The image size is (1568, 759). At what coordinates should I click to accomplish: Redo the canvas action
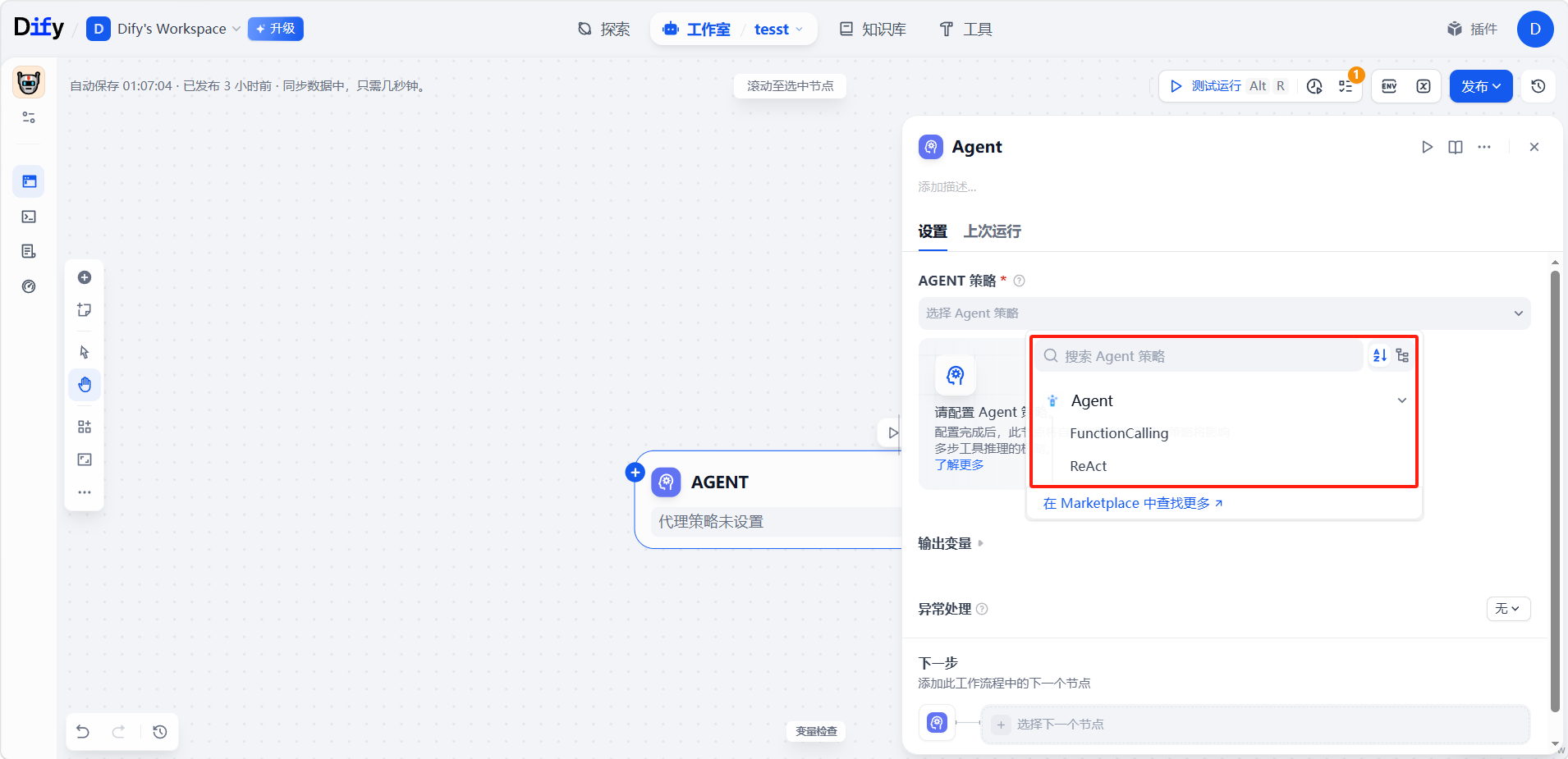(x=118, y=732)
